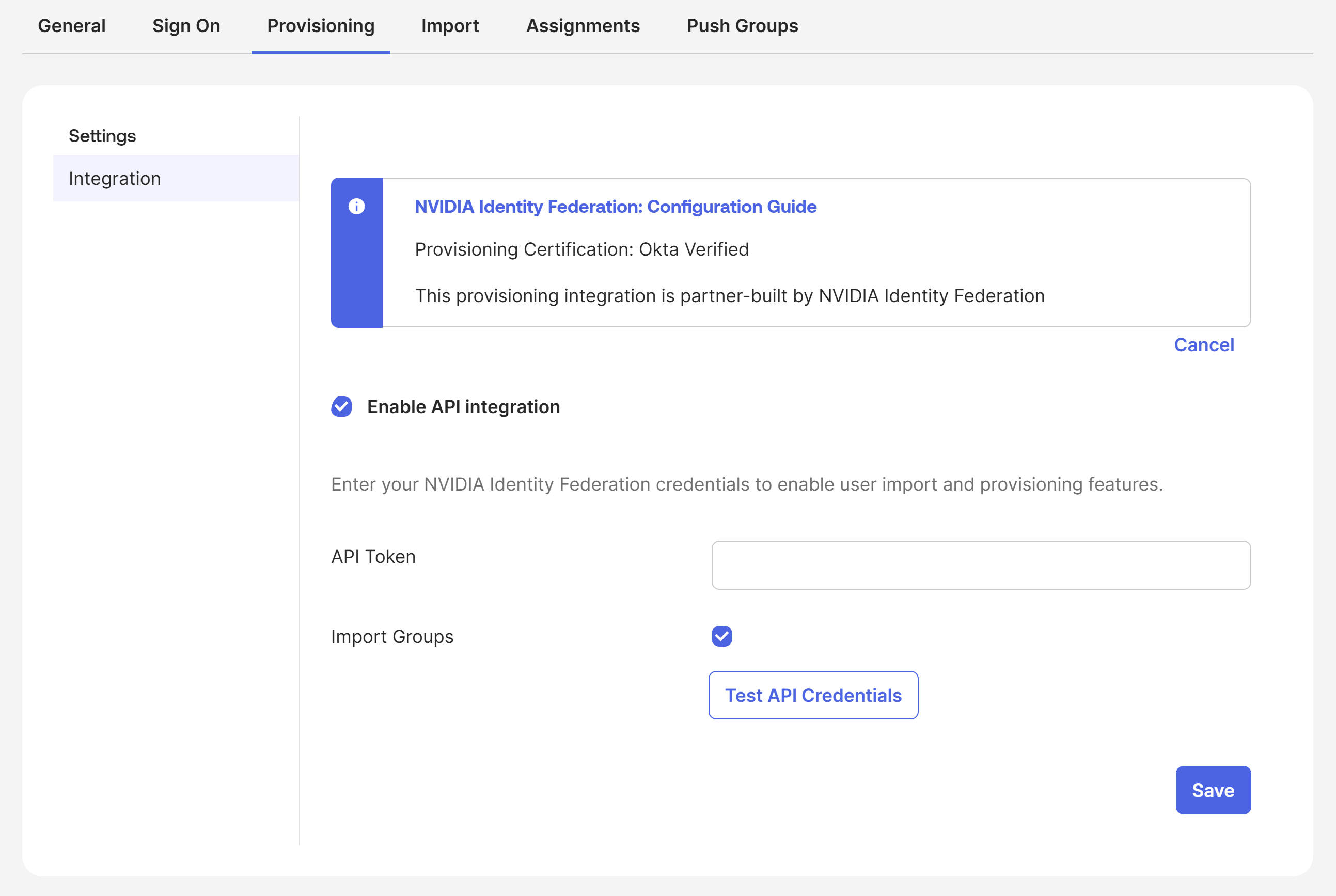Switch to the Push Groups tab
The height and width of the screenshot is (896, 1336).
point(742,26)
